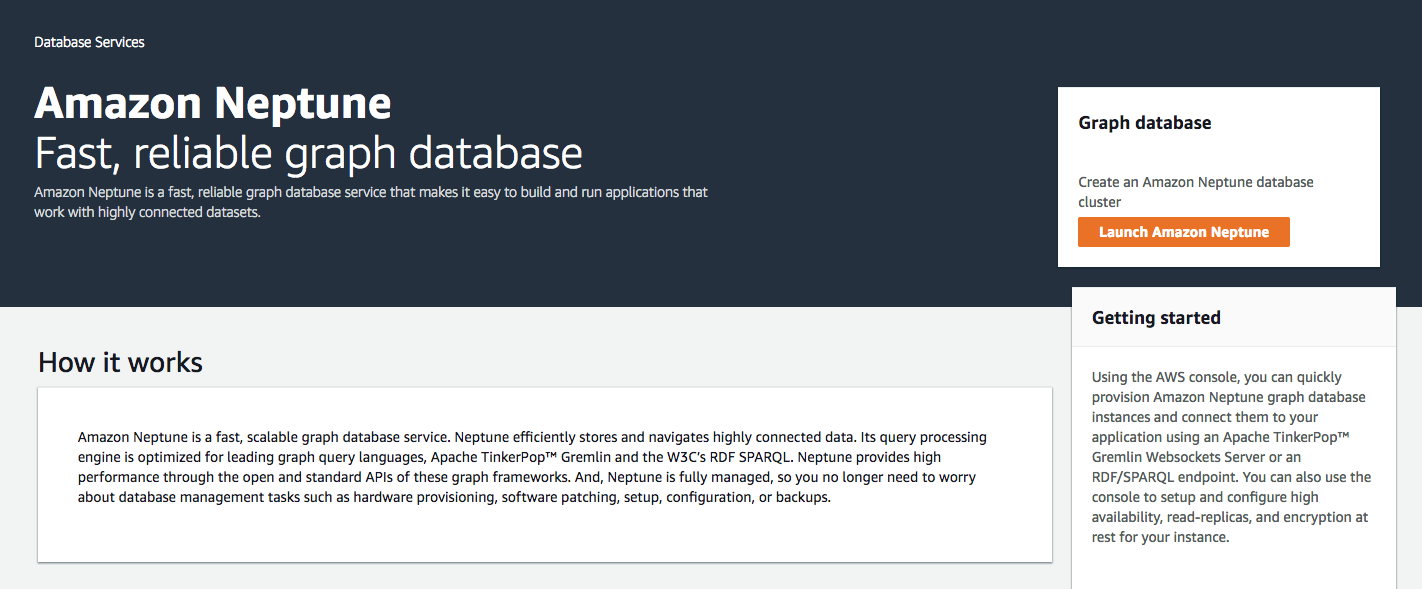Click the Graph database card heading
The width and height of the screenshot is (1422, 589).
(x=1144, y=123)
